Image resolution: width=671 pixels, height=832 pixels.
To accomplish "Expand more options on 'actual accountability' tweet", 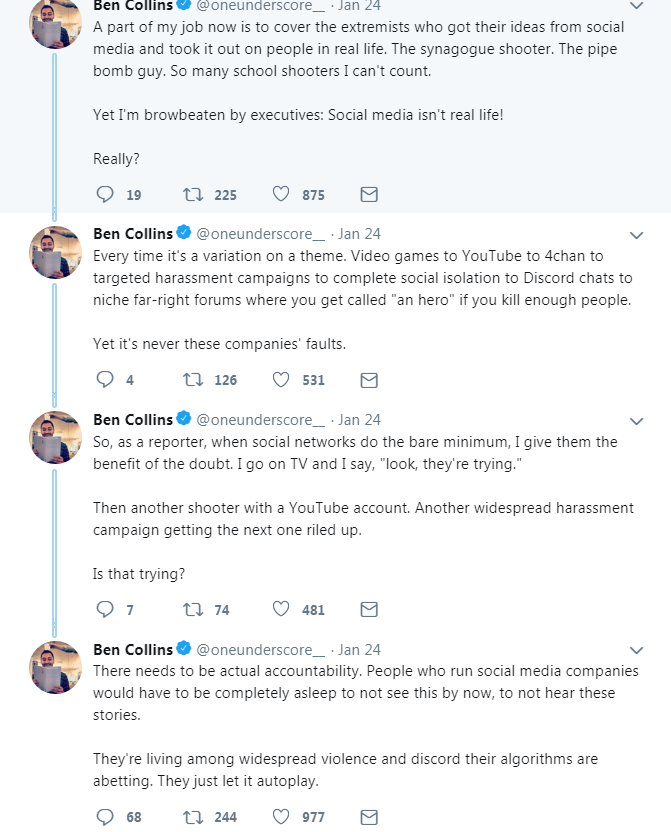I will click(x=636, y=651).
